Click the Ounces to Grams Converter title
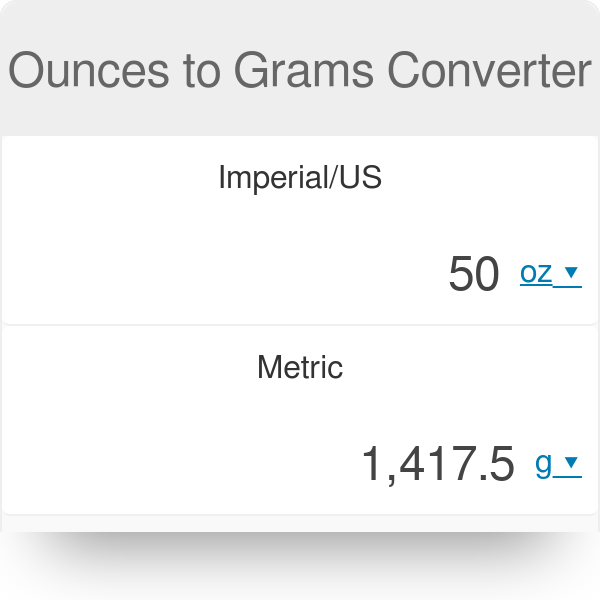Viewport: 600px width, 600px height. tap(300, 70)
